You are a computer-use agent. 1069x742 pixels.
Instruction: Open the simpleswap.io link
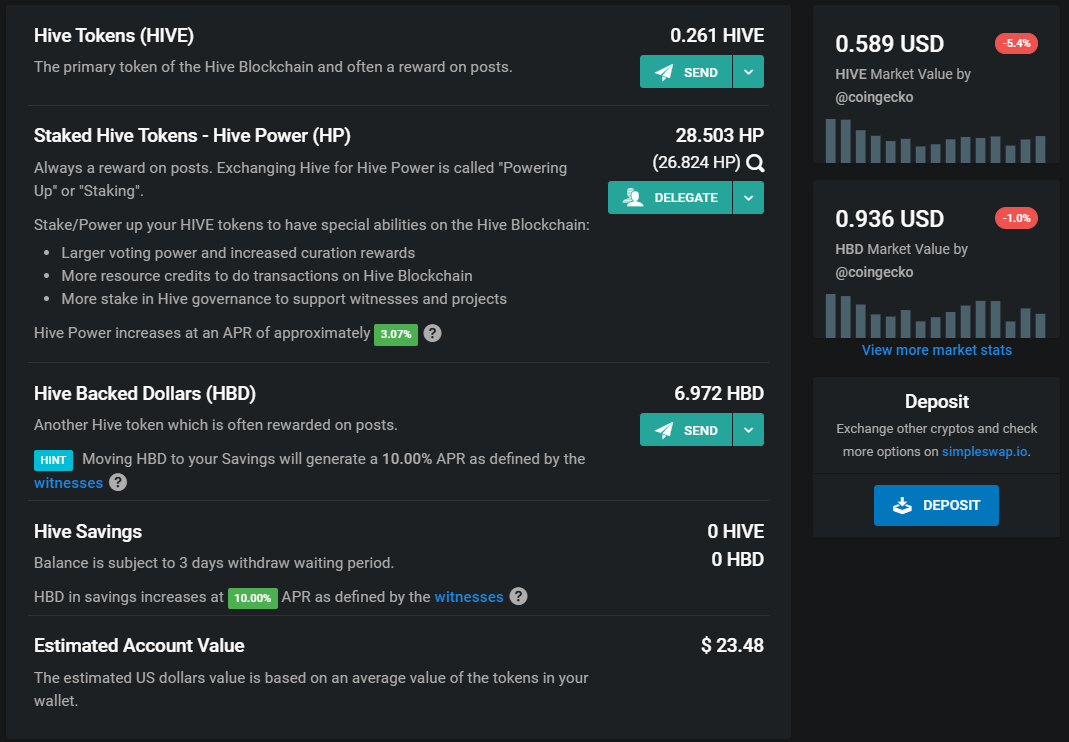[x=984, y=451]
